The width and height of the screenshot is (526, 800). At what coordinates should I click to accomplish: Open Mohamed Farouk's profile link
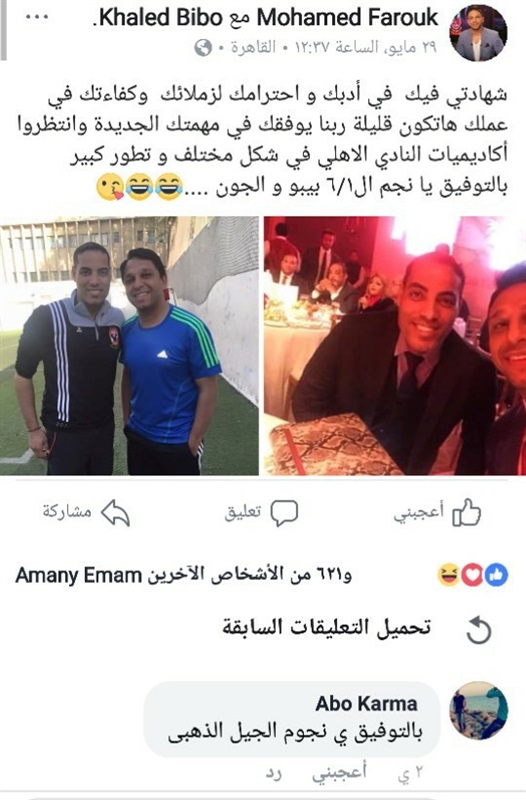(347, 17)
